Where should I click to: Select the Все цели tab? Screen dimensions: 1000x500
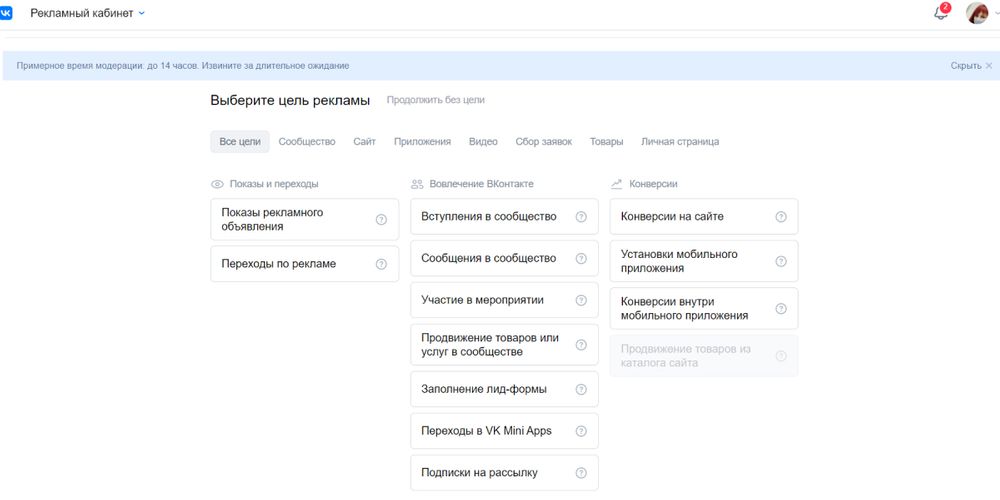240,142
